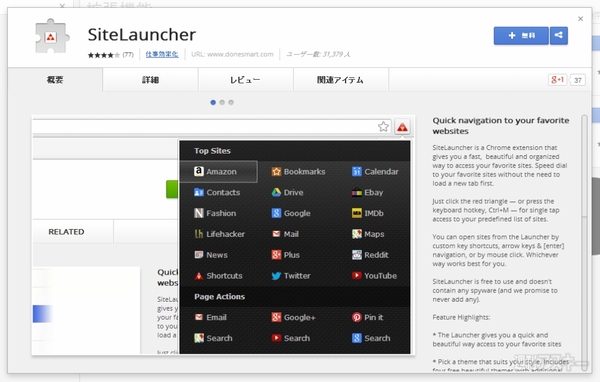The image size is (600, 382).
Task: Click the Twitter bird icon
Action: [x=276, y=275]
